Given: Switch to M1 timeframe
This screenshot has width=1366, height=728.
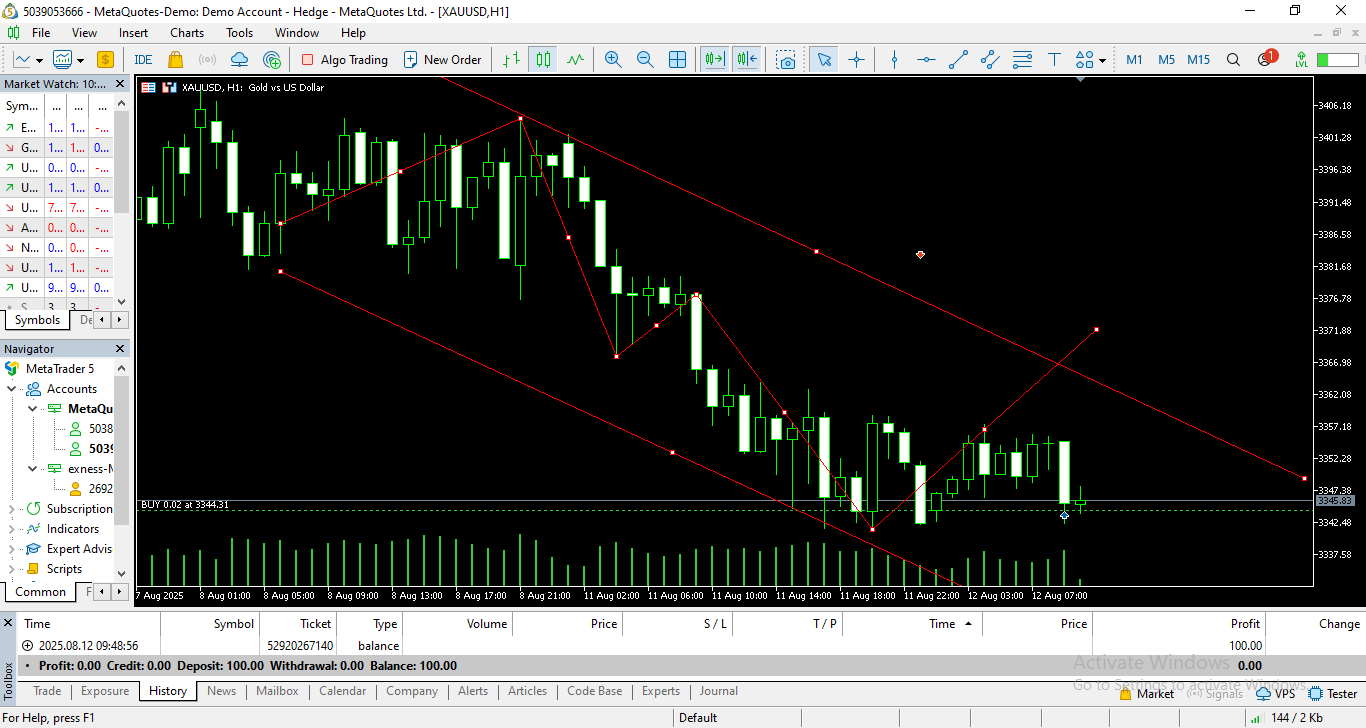Looking at the screenshot, I should pyautogui.click(x=1134, y=60).
